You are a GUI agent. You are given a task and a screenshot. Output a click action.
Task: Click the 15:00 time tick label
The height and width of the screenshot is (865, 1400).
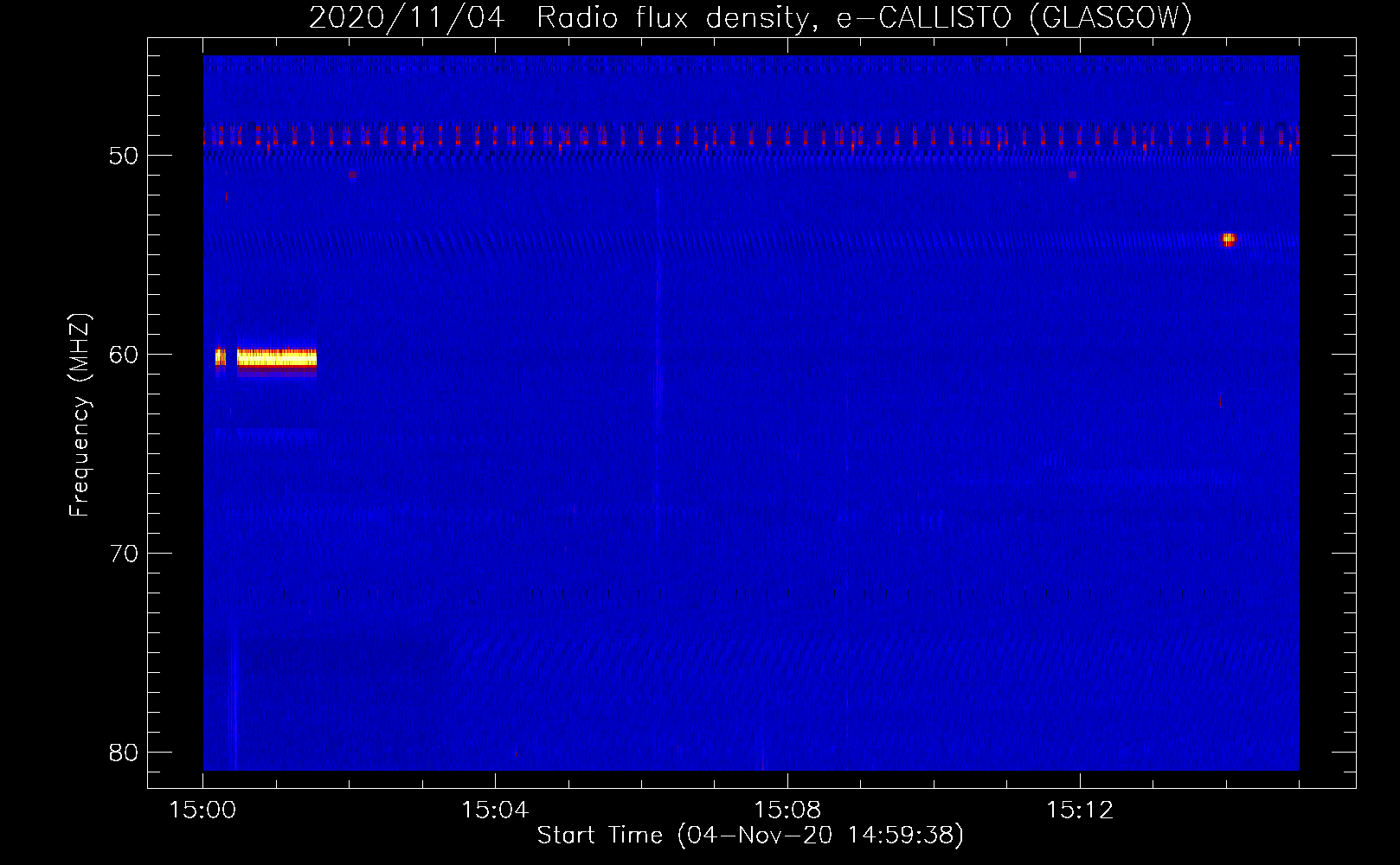[x=202, y=811]
